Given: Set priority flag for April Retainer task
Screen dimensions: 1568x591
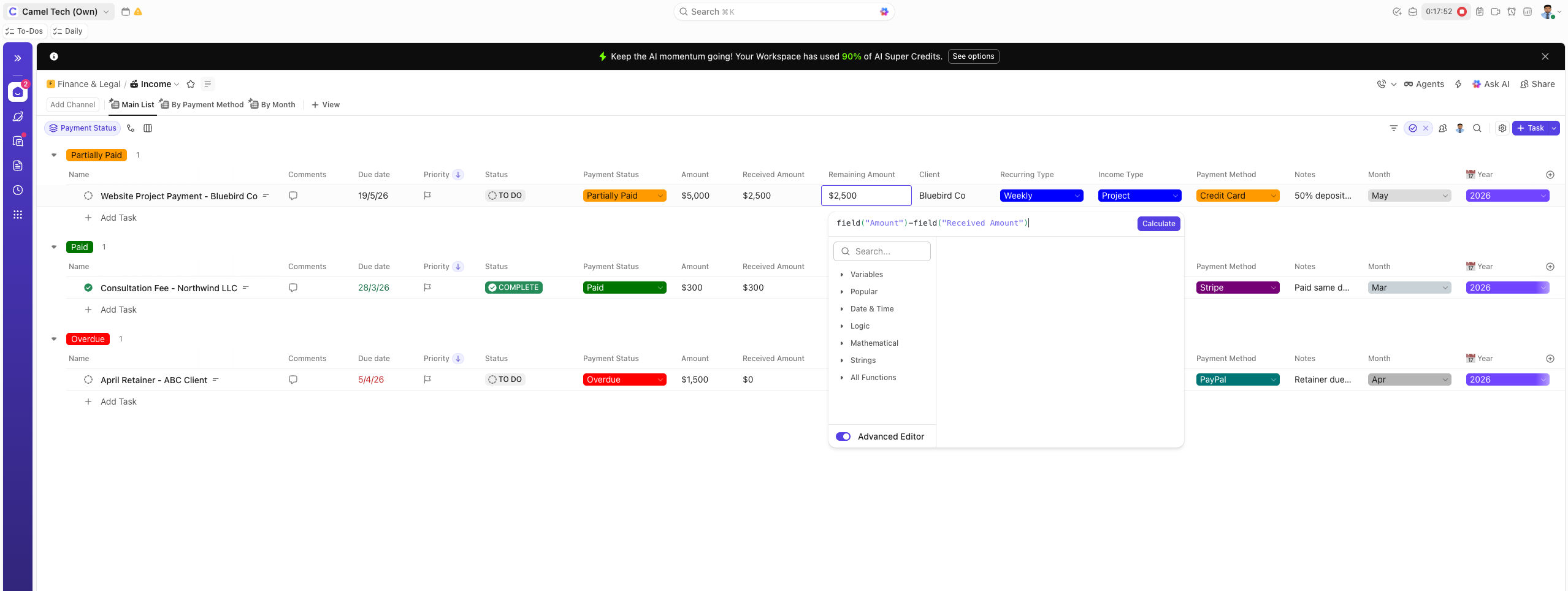Looking at the screenshot, I should tap(427, 379).
